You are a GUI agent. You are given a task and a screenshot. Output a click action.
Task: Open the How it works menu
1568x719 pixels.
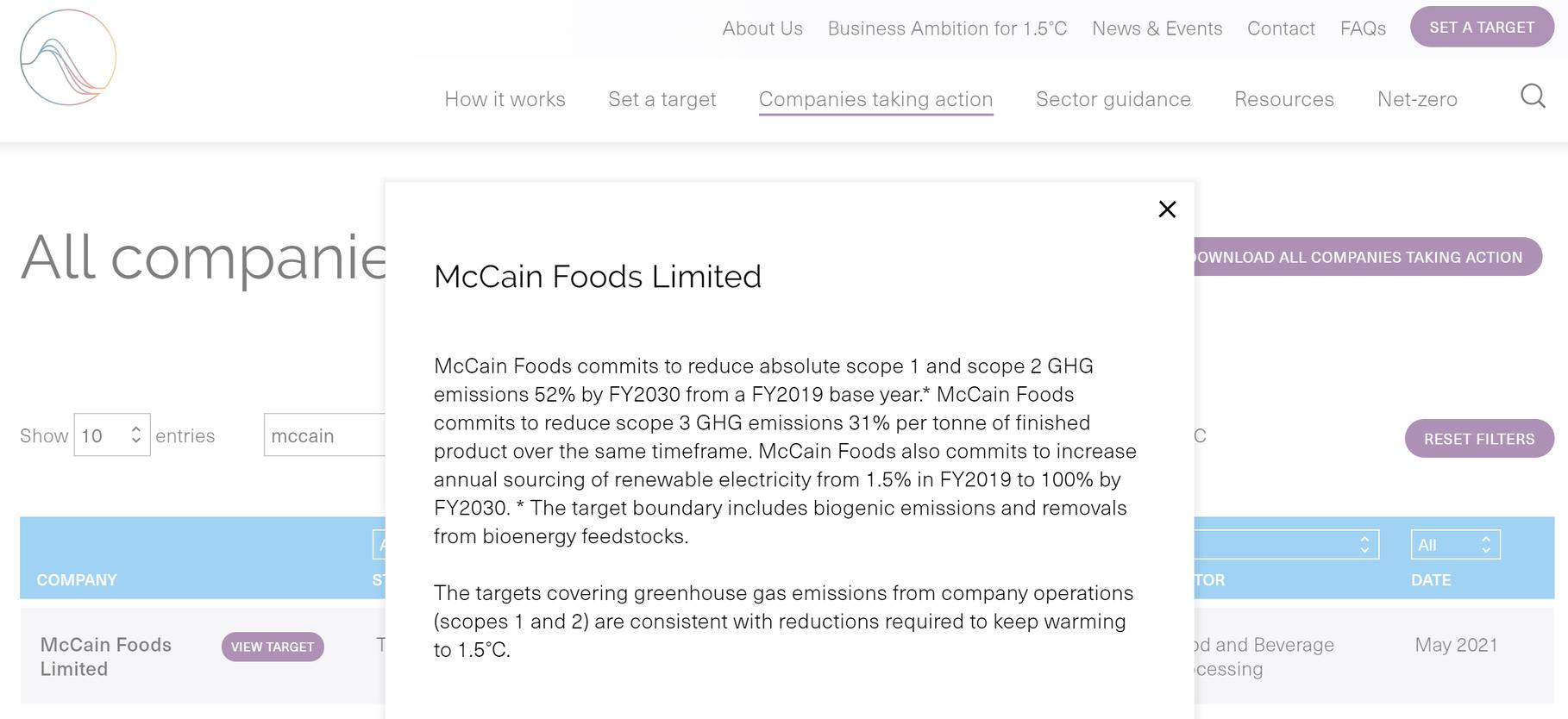[505, 99]
